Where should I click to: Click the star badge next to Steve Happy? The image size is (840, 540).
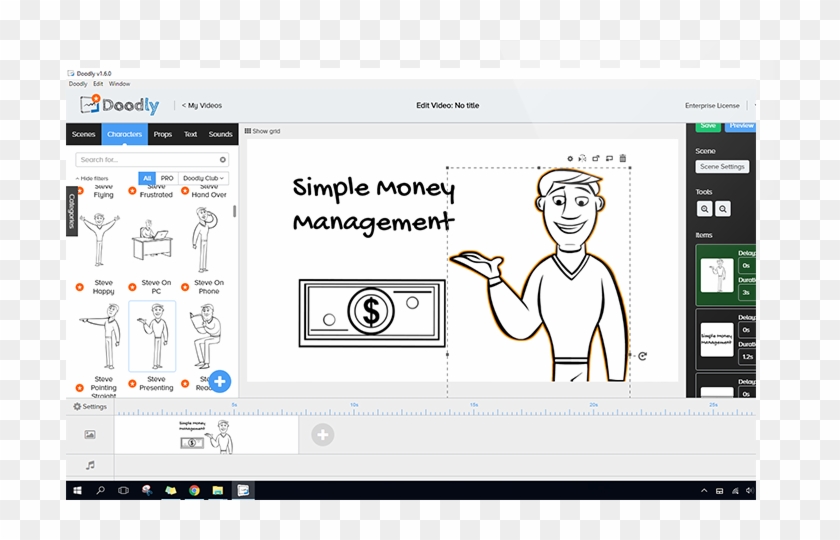pos(79,287)
